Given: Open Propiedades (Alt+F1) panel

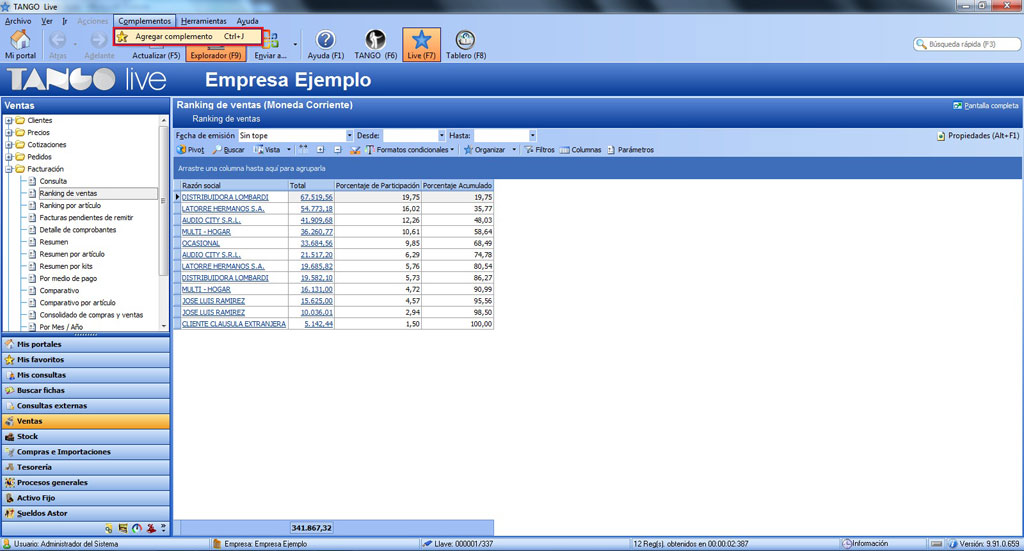Looking at the screenshot, I should [x=978, y=136].
